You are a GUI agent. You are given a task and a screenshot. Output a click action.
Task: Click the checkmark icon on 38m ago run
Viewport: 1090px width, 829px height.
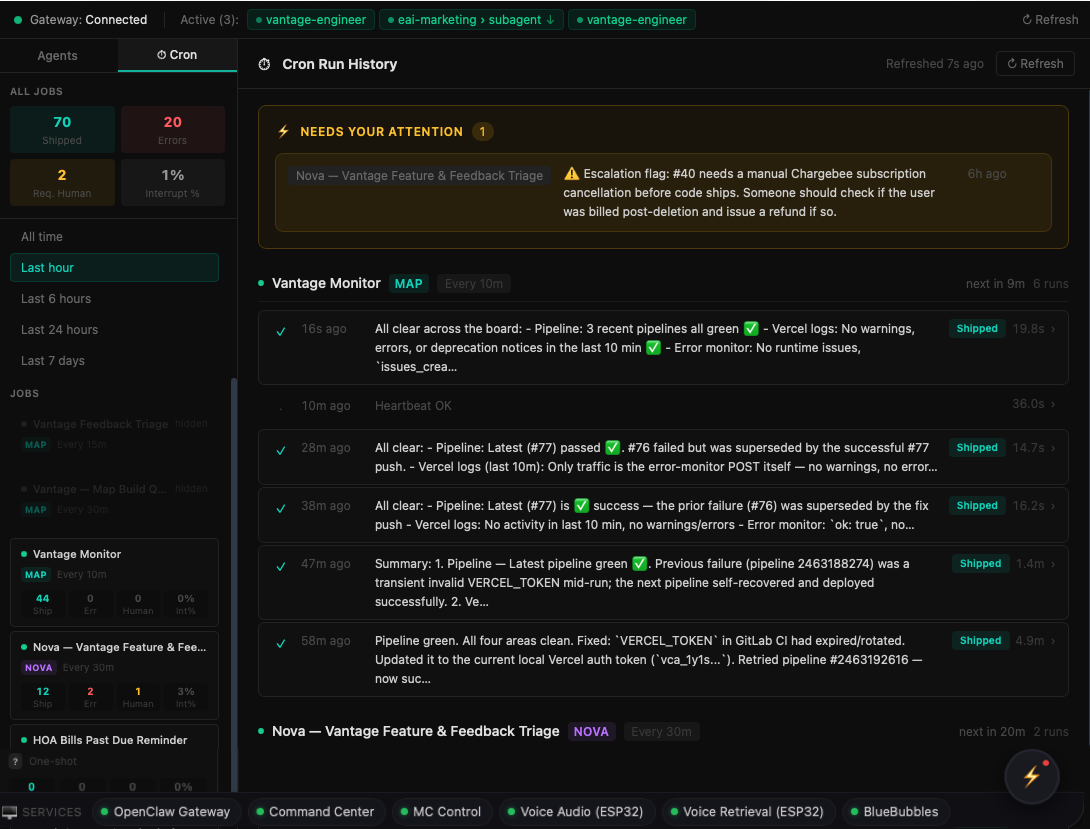click(x=281, y=509)
